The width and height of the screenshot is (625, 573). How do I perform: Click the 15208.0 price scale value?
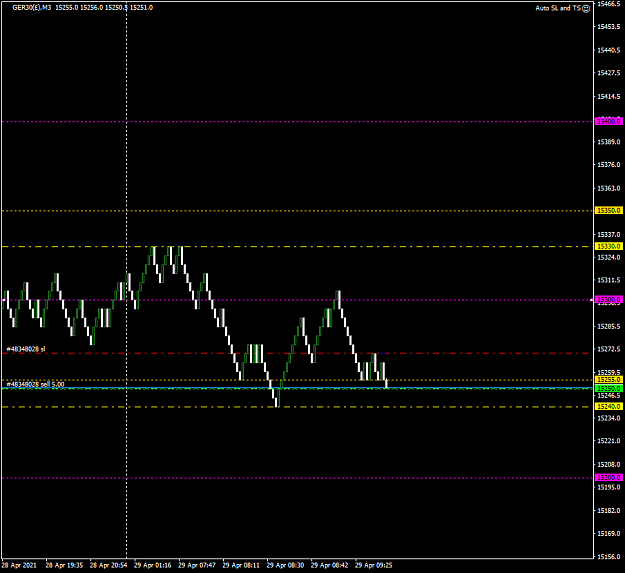tap(609, 464)
